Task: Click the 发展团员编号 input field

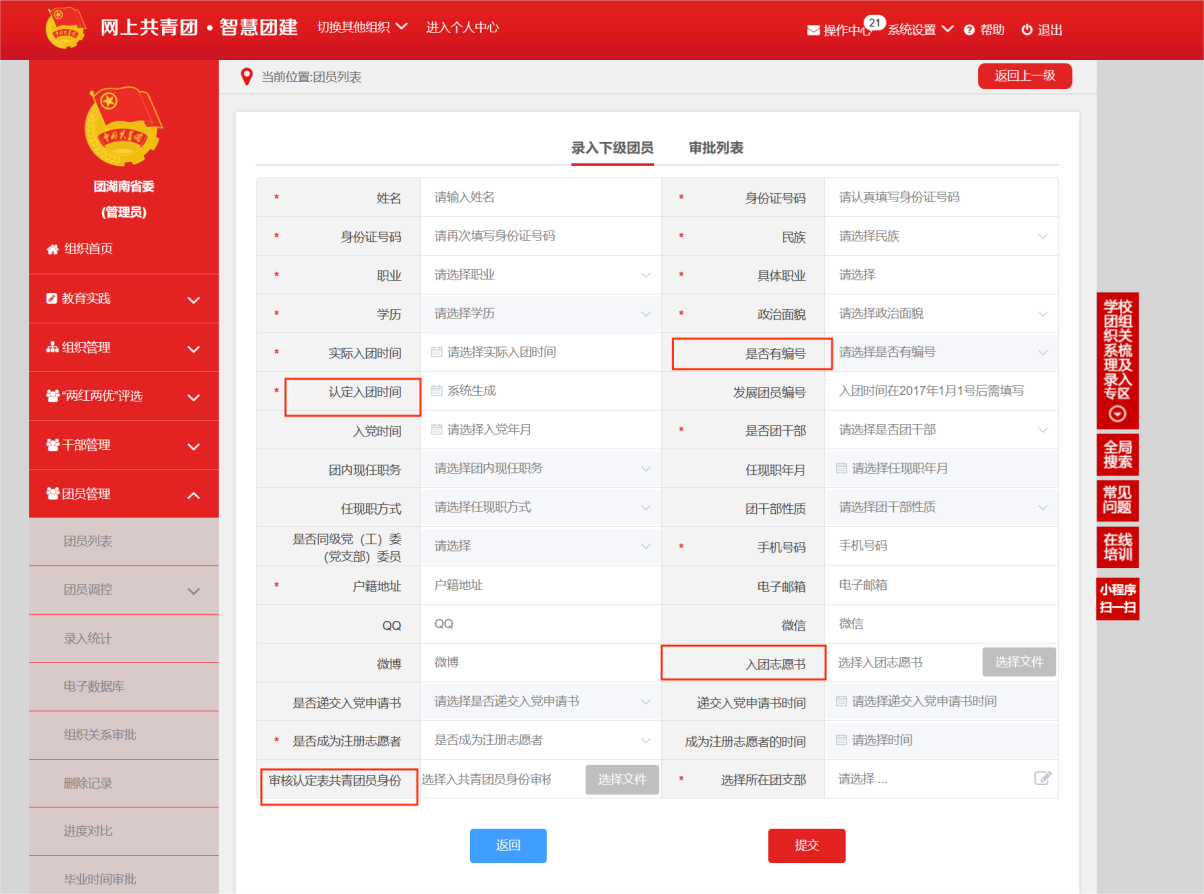Action: 941,391
